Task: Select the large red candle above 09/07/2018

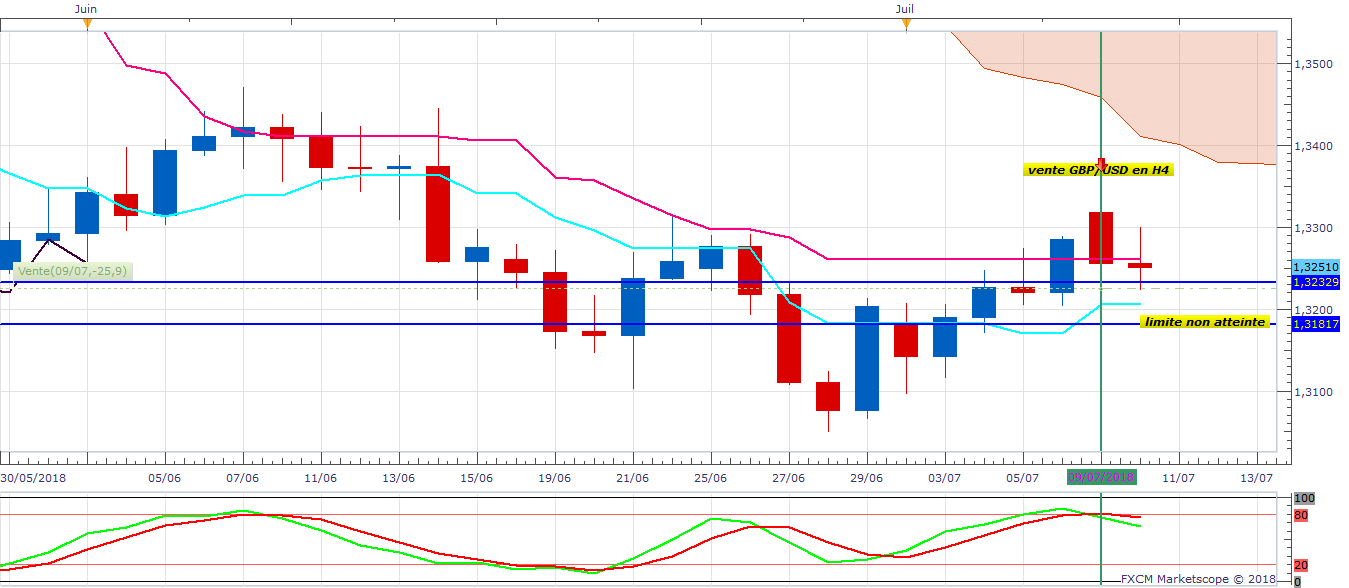Action: [1101, 238]
